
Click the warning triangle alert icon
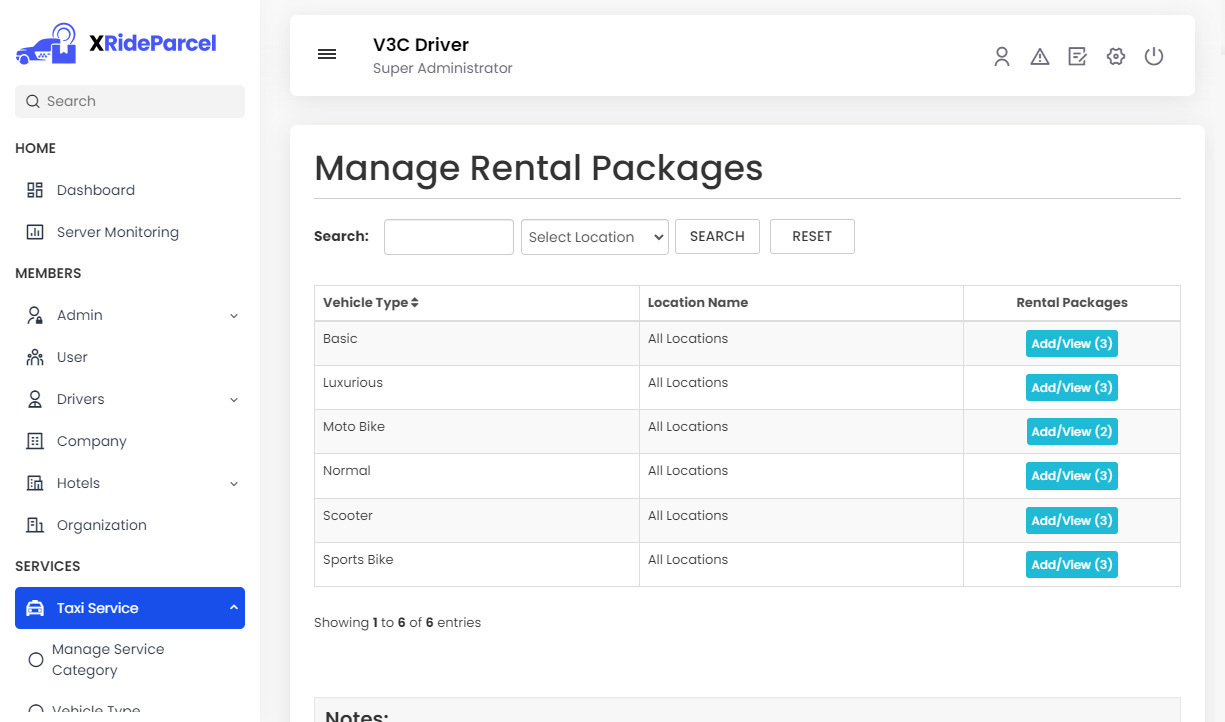(x=1040, y=57)
